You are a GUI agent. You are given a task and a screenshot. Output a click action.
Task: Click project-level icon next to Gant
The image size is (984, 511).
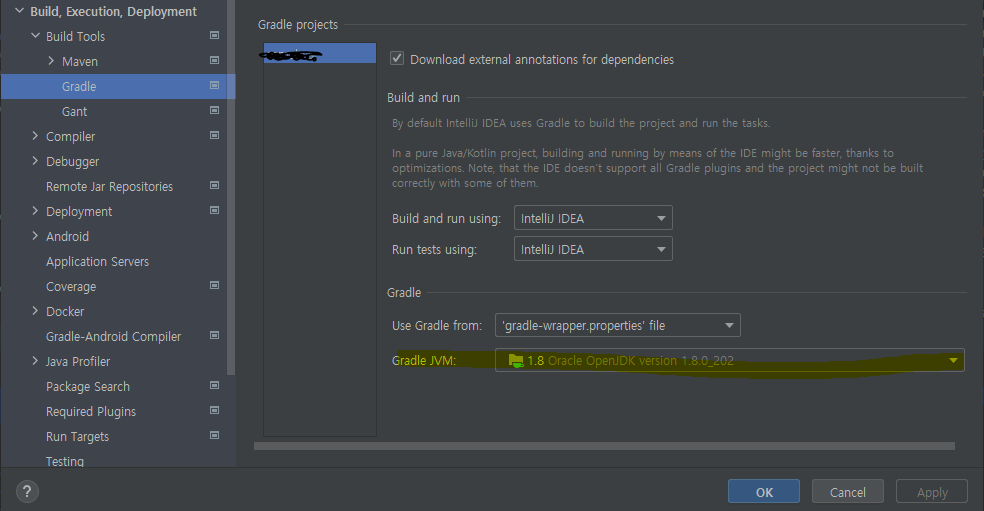click(214, 110)
